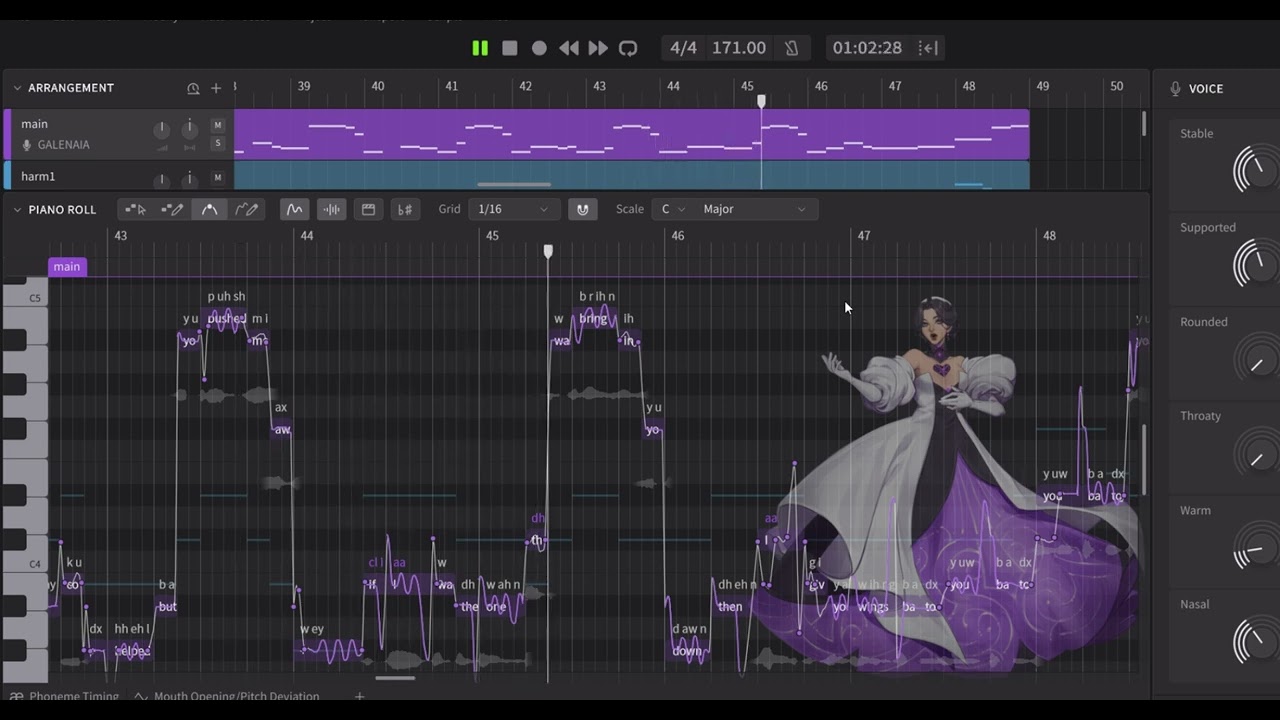Viewport: 1280px width, 720px height.
Task: Select the purple main group label
Action: point(67,267)
